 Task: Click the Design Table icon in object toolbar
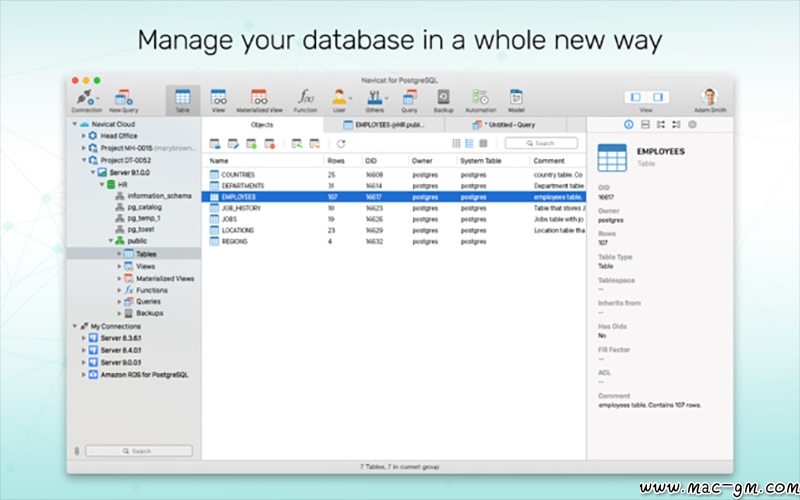pos(233,144)
